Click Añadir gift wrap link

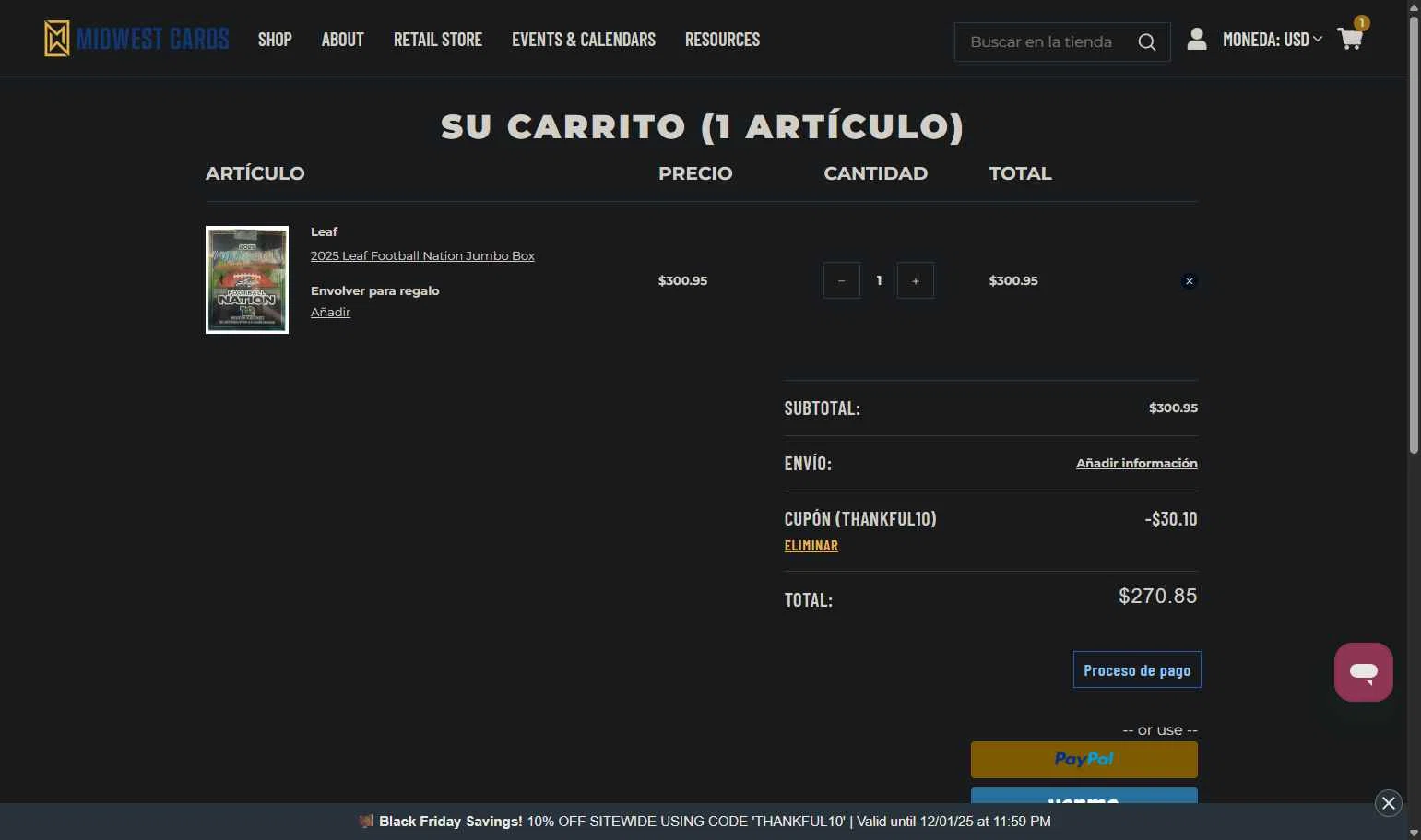coord(330,312)
